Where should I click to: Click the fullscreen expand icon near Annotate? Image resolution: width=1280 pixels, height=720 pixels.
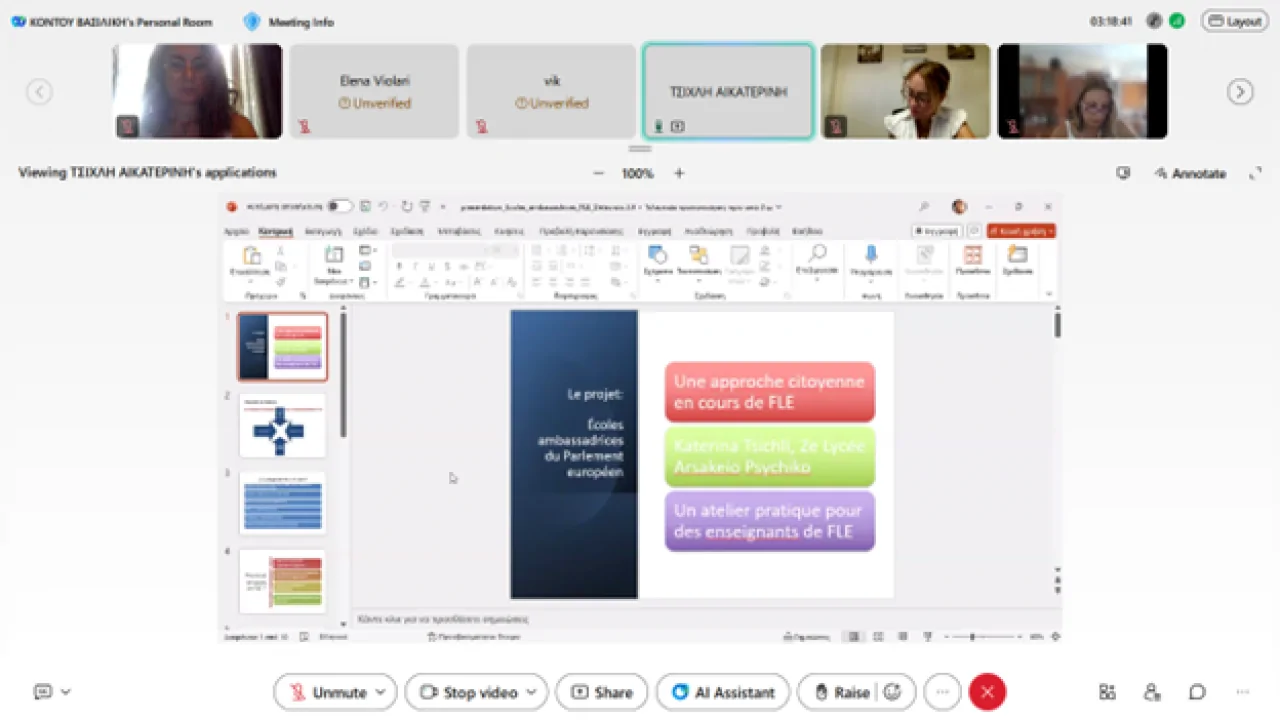pos(1255,173)
